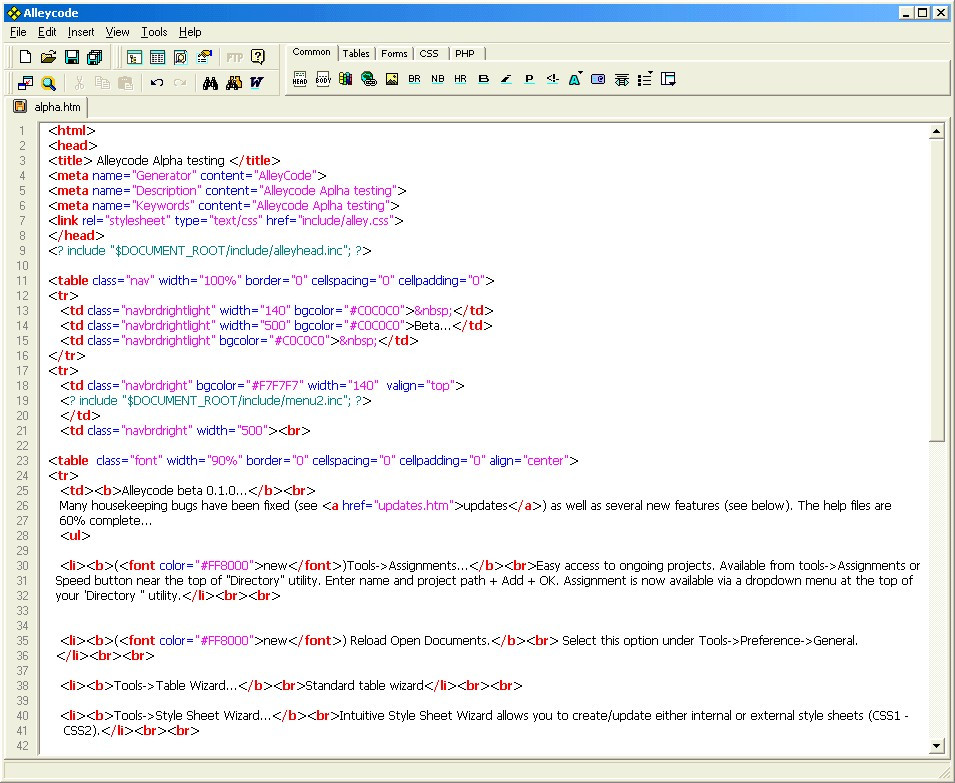Open the Edit menu
The image size is (955, 783).
(47, 32)
